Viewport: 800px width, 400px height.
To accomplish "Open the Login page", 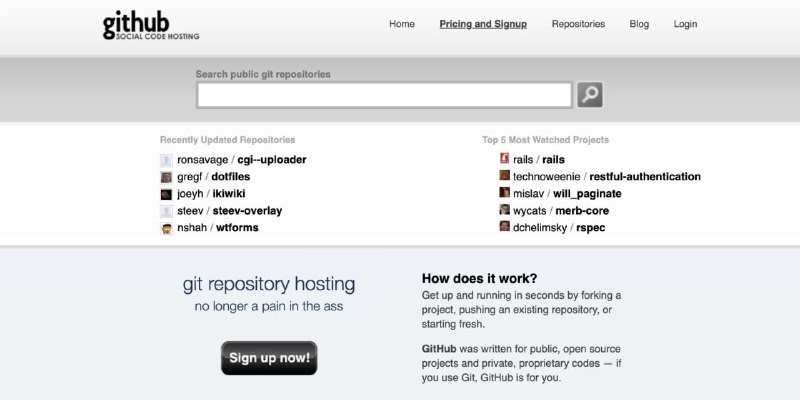I will (685, 24).
